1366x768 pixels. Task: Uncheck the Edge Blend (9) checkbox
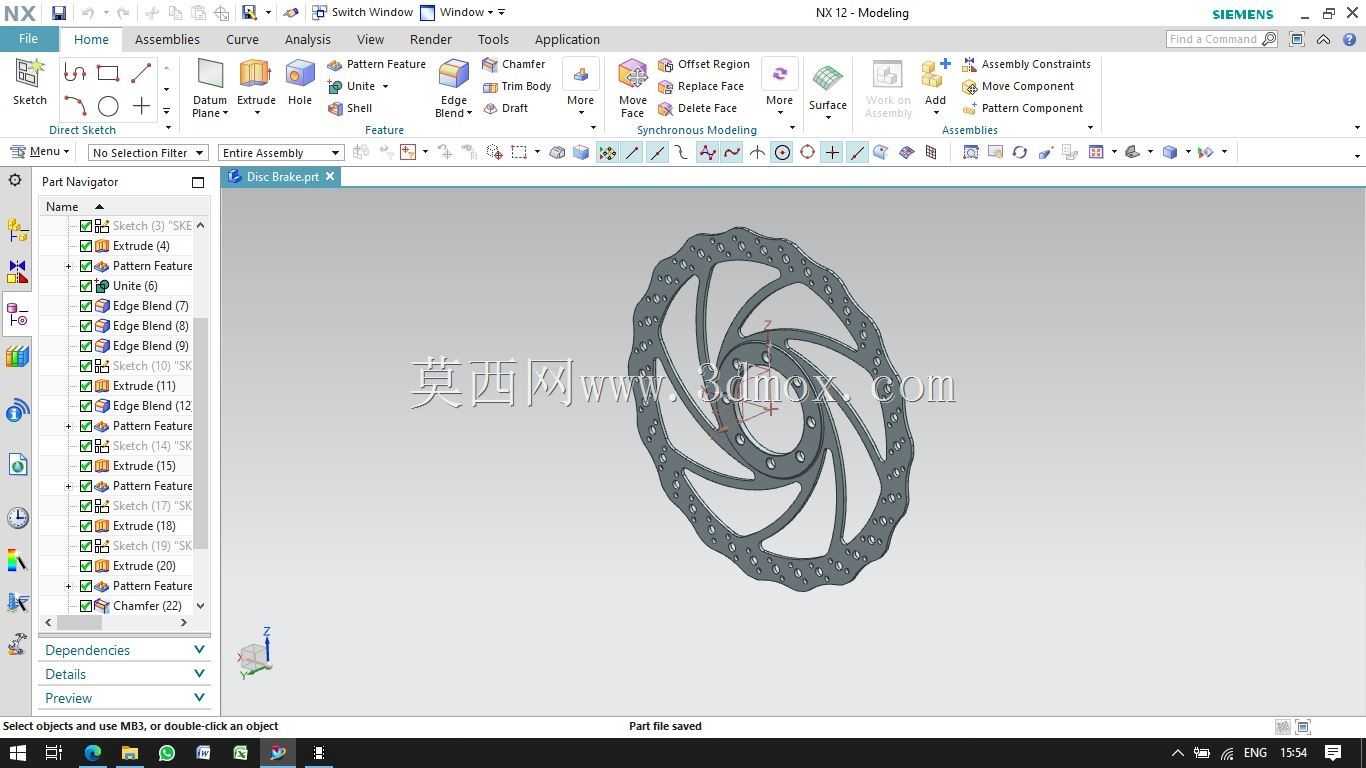coord(86,346)
